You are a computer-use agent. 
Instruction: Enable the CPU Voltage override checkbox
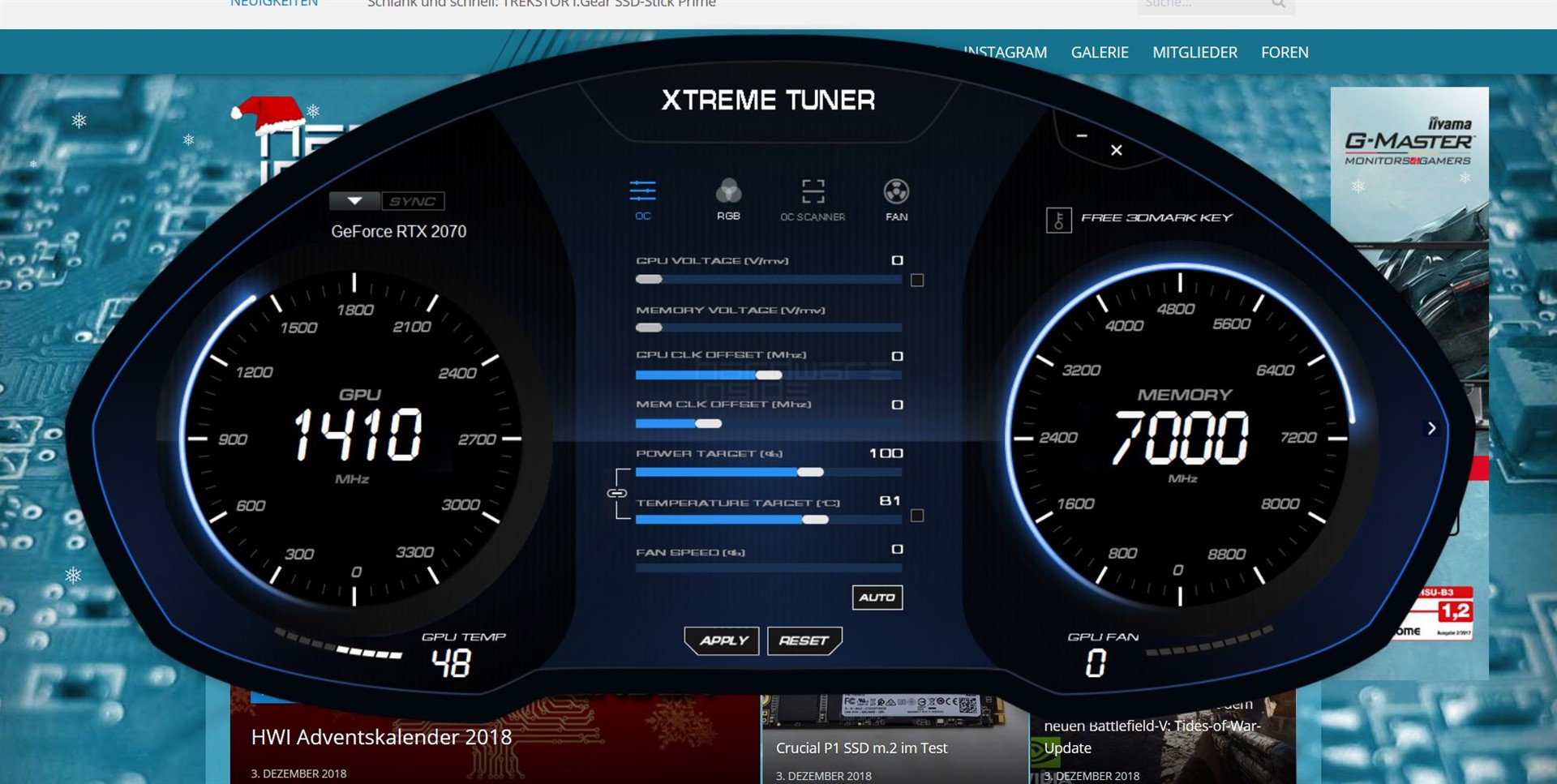tap(917, 280)
